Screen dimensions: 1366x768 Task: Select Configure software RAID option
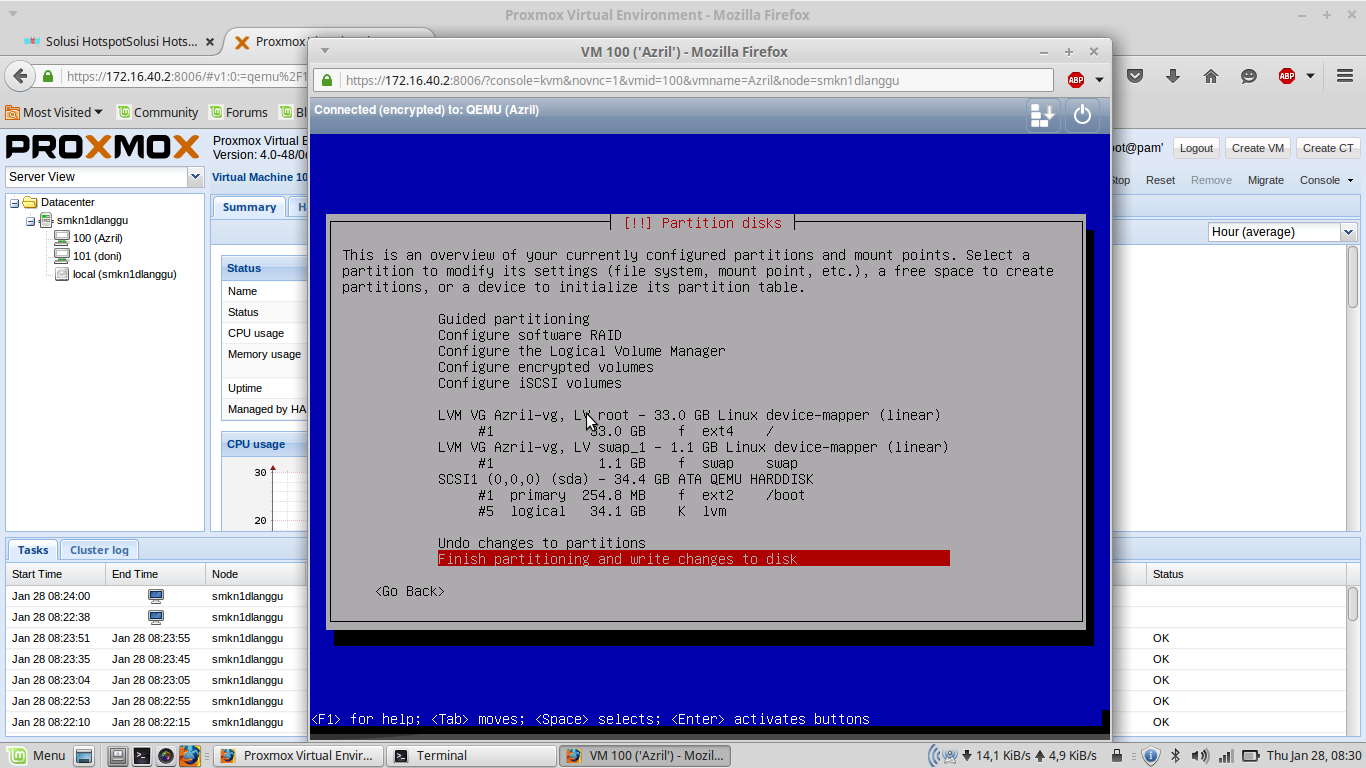[x=529, y=335]
